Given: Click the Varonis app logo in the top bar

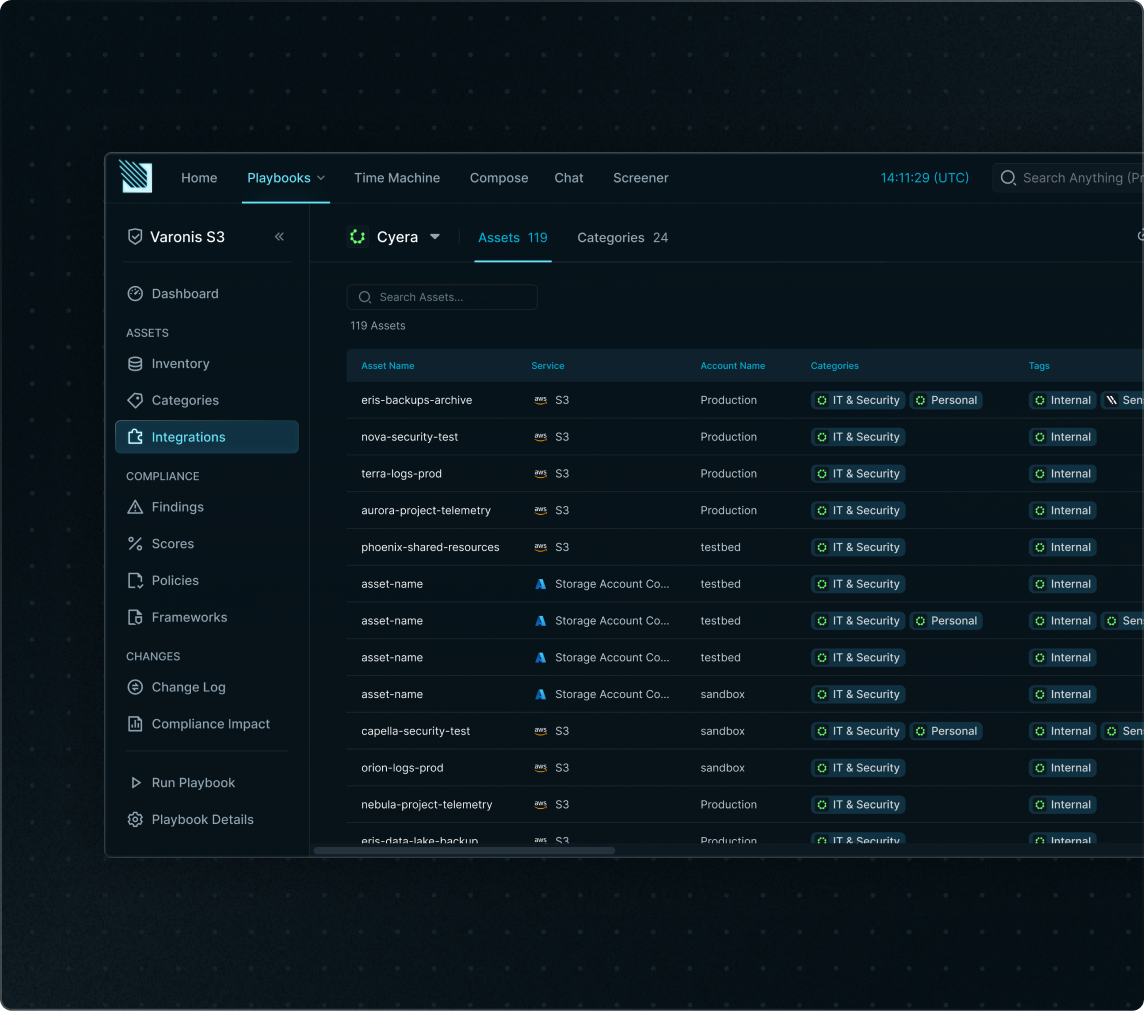Looking at the screenshot, I should point(136,177).
